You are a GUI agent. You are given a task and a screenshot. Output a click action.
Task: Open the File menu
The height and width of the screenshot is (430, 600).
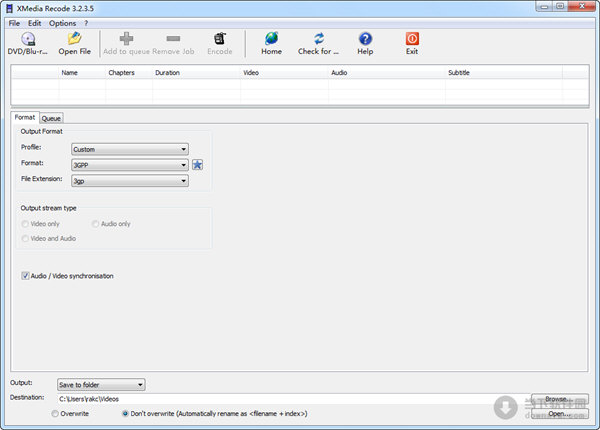[14, 23]
